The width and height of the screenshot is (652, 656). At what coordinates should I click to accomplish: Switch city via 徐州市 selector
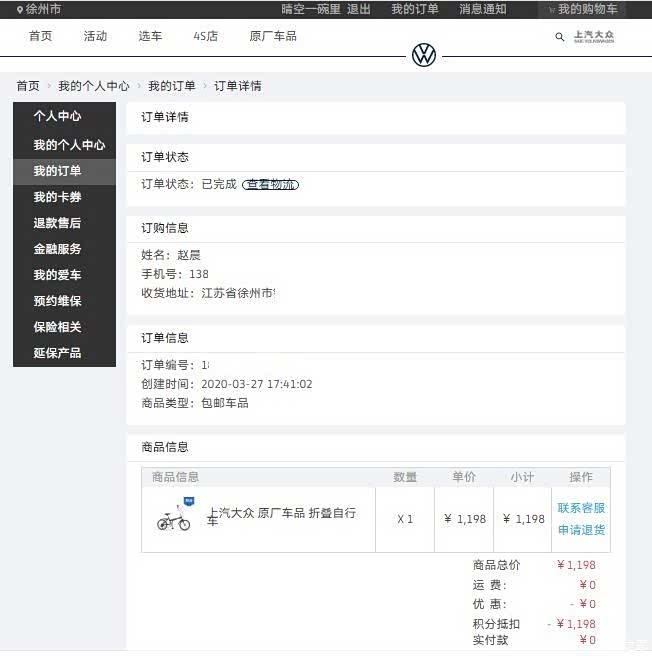pyautogui.click(x=43, y=9)
